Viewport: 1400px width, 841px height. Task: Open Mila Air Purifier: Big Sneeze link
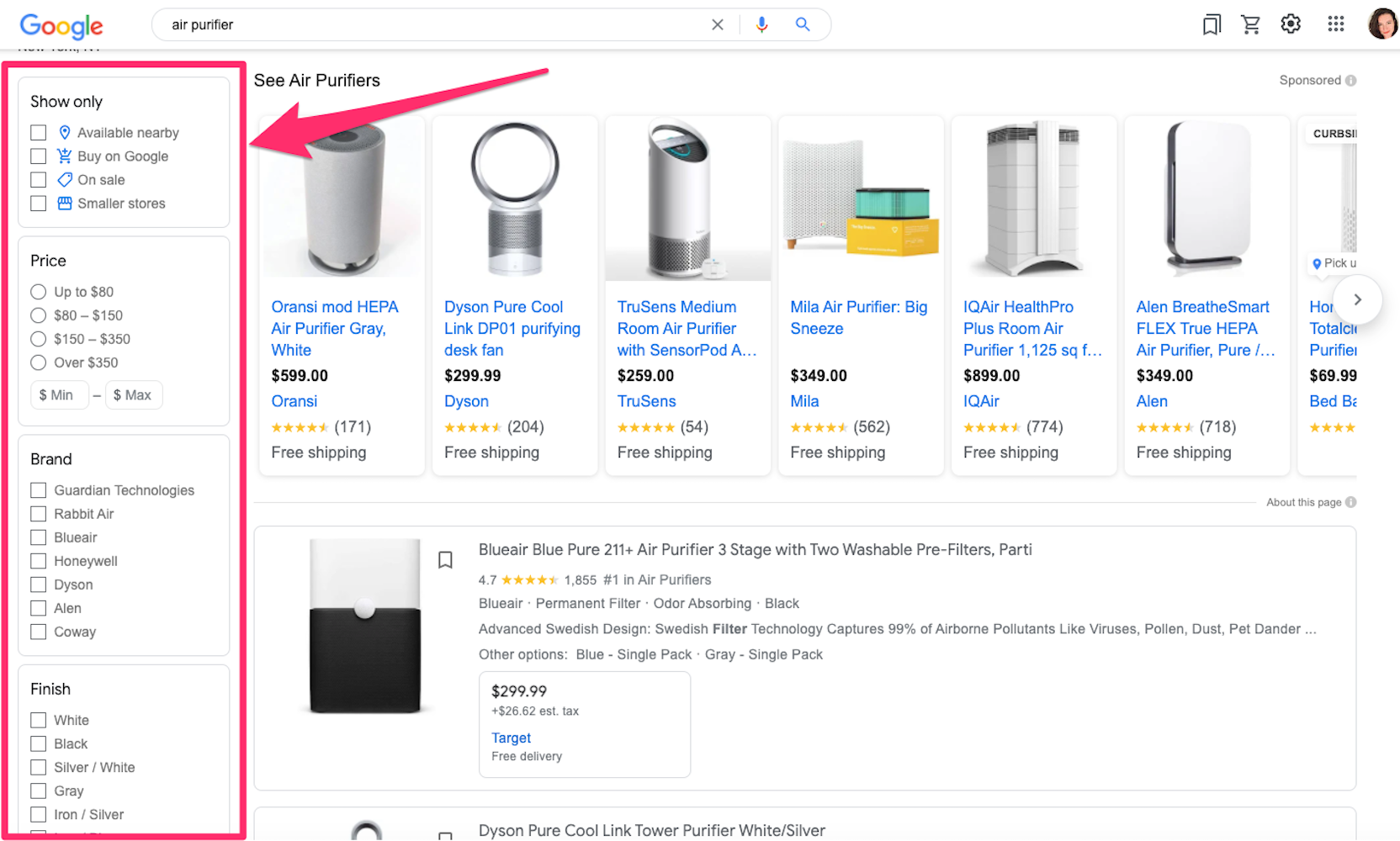coord(859,318)
